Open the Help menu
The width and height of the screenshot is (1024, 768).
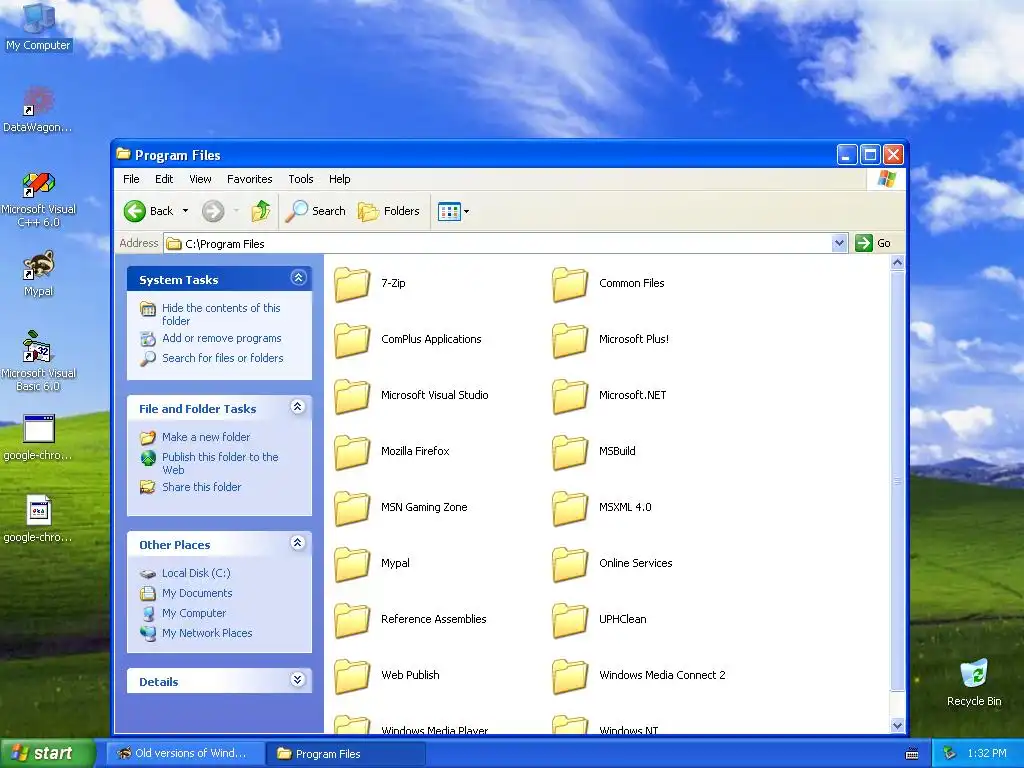(x=339, y=179)
